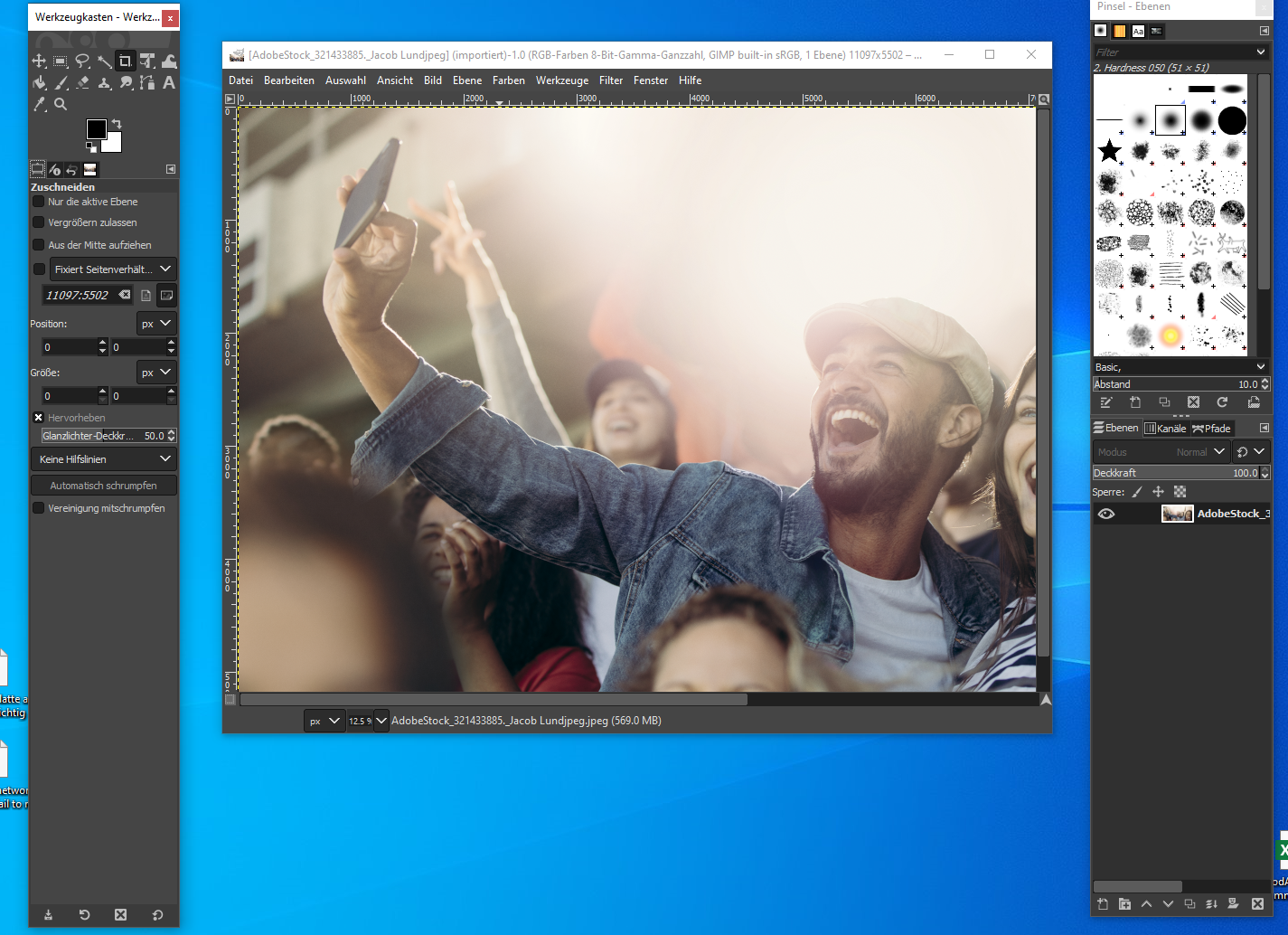Pick the Fuzzy Select magic wand tool
The height and width of the screenshot is (935, 1288).
(105, 61)
